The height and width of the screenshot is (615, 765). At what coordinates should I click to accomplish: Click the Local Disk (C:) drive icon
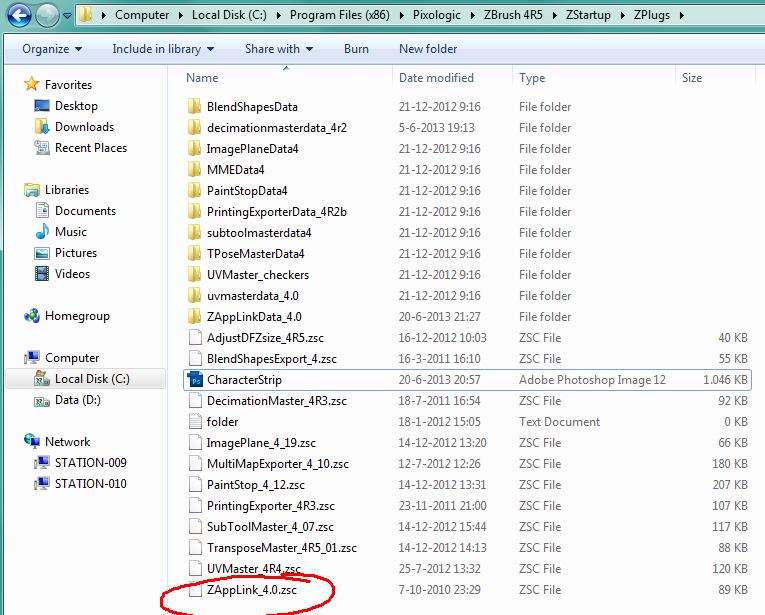(x=42, y=379)
